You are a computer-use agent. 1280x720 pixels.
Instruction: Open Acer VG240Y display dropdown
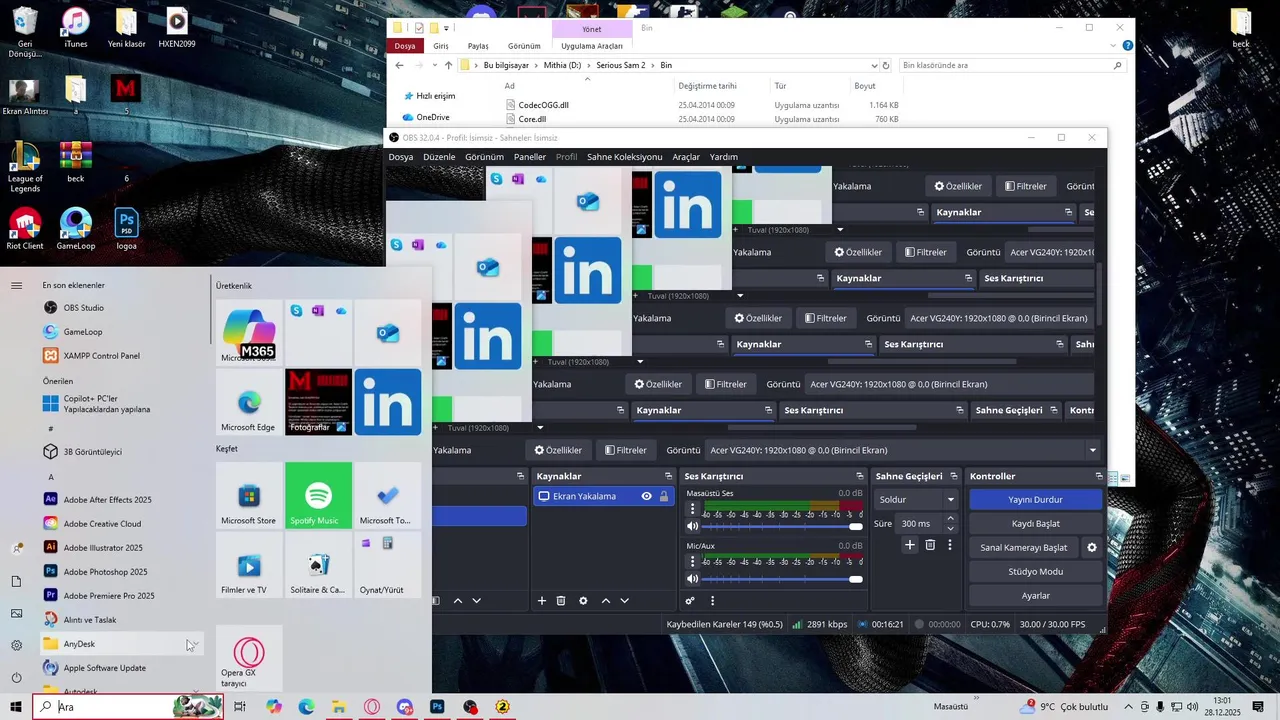[x=903, y=450]
